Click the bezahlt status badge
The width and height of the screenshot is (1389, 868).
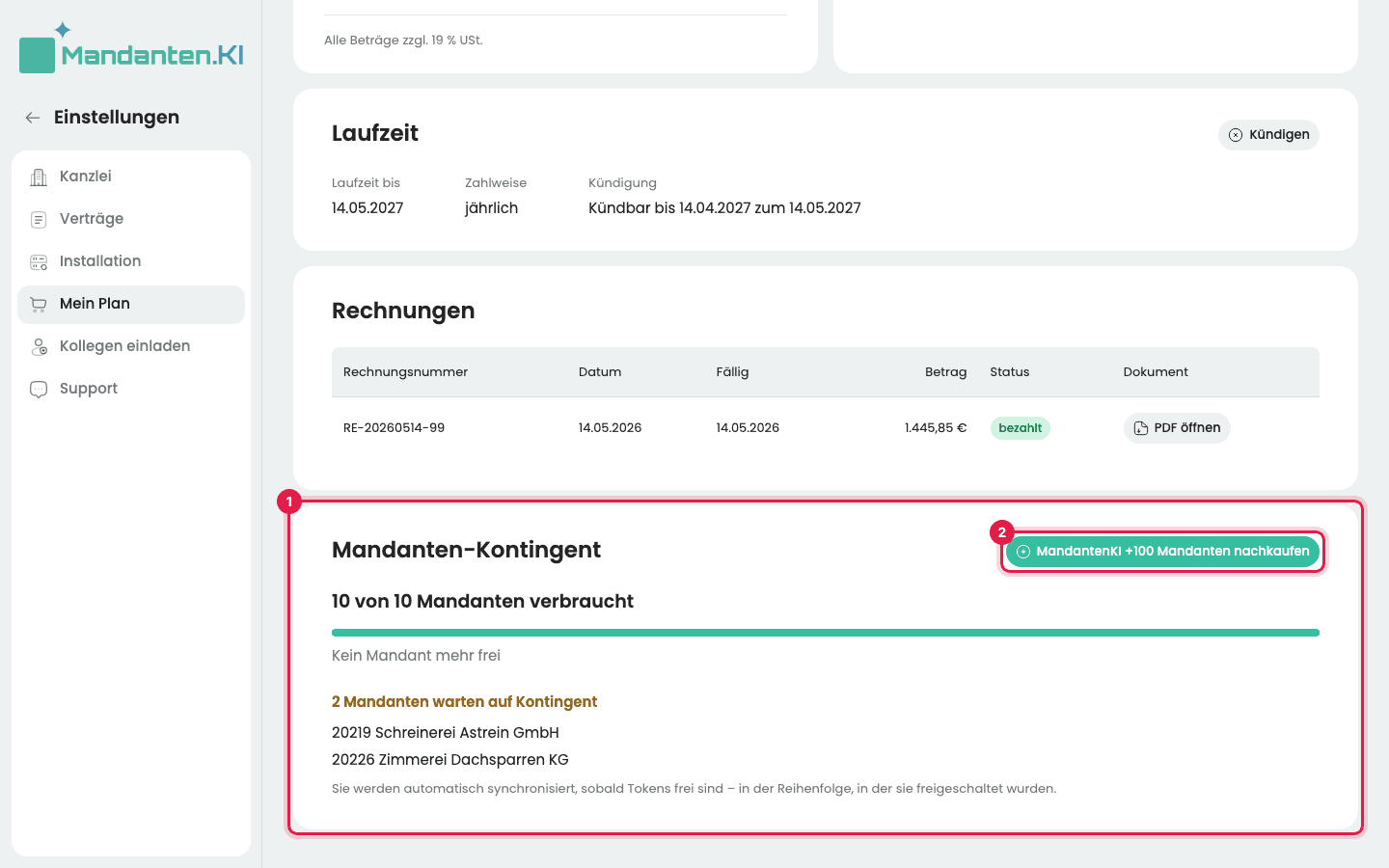pyautogui.click(x=1021, y=428)
